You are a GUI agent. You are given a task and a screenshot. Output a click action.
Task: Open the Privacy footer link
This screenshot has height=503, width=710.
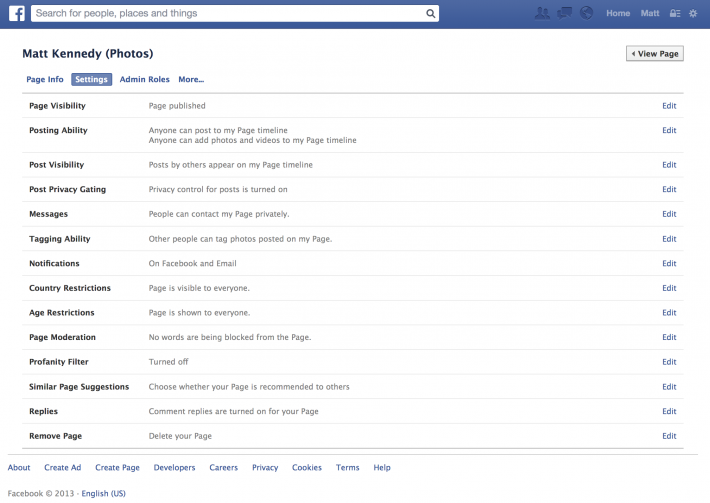click(x=265, y=468)
